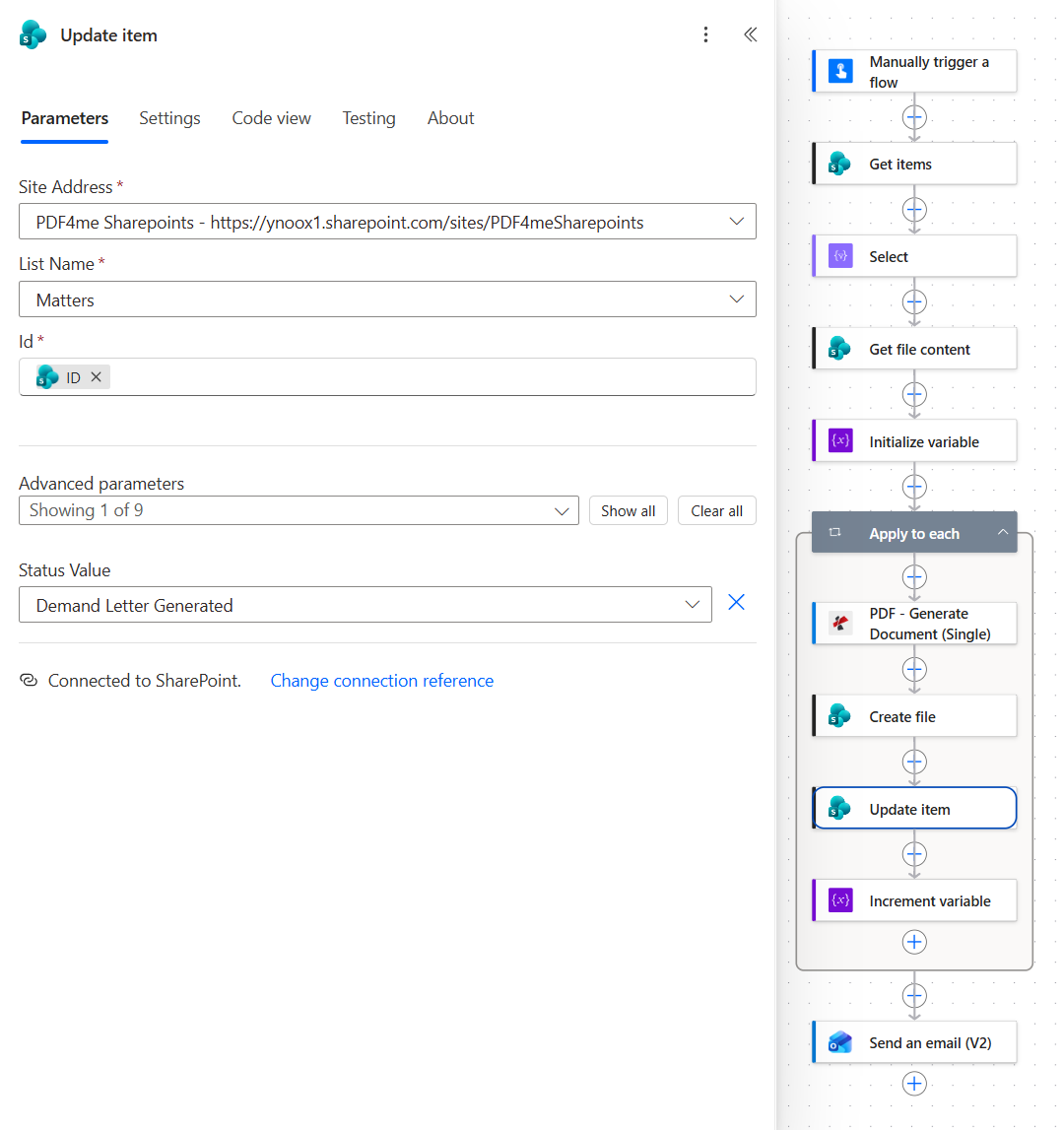Insert step before Send an email (V2)
Image resolution: width=1064 pixels, height=1130 pixels.
(914, 996)
